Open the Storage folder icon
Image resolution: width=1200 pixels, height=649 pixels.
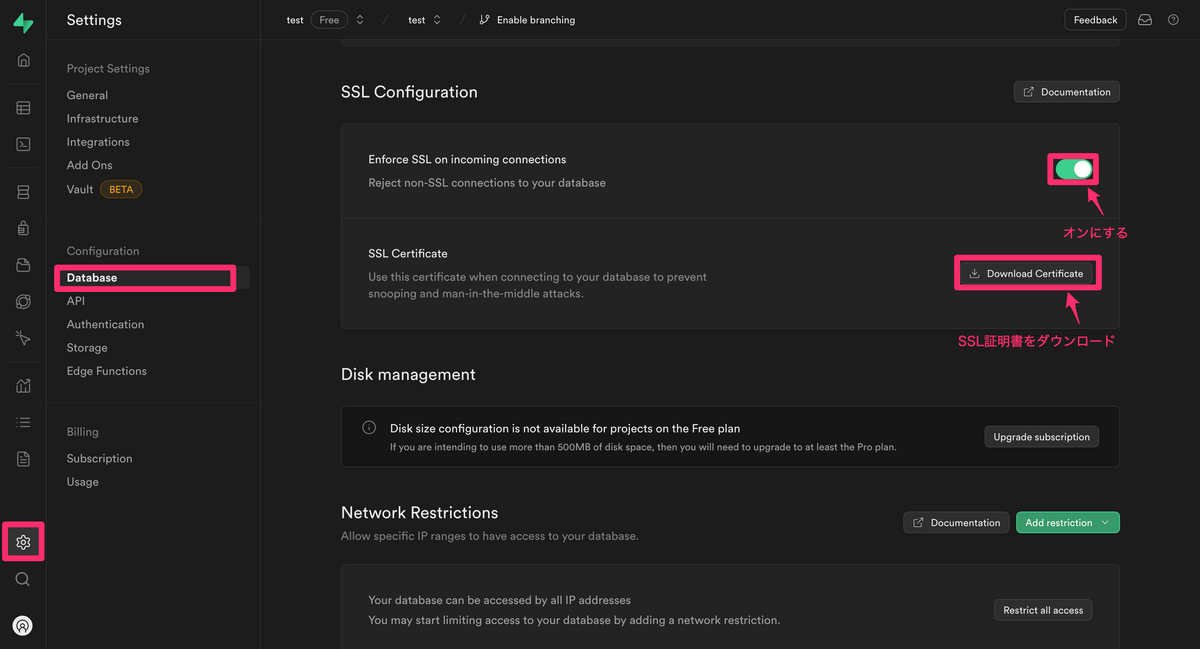click(x=23, y=265)
